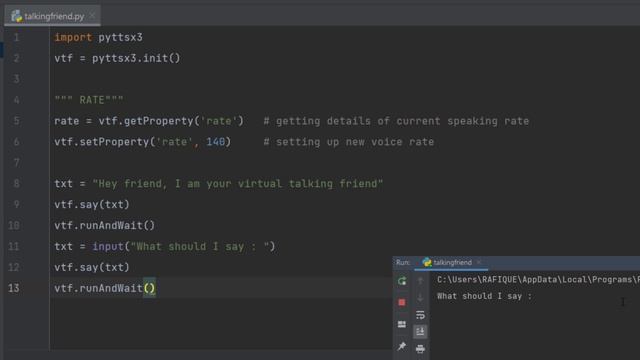Click 'vtf.runAndWait()' on line 10

point(104,225)
